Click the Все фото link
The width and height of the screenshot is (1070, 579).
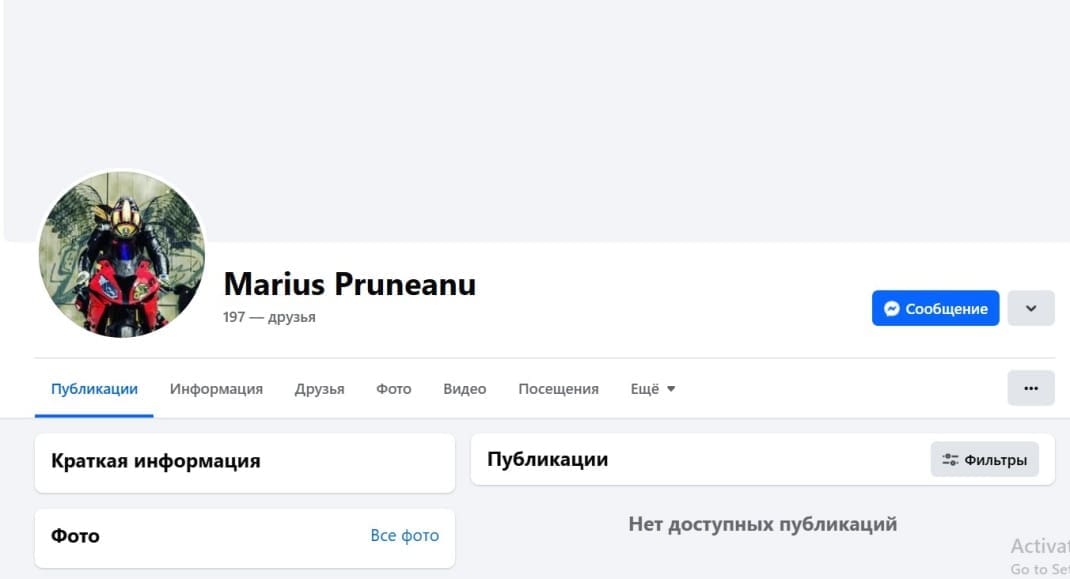click(404, 536)
